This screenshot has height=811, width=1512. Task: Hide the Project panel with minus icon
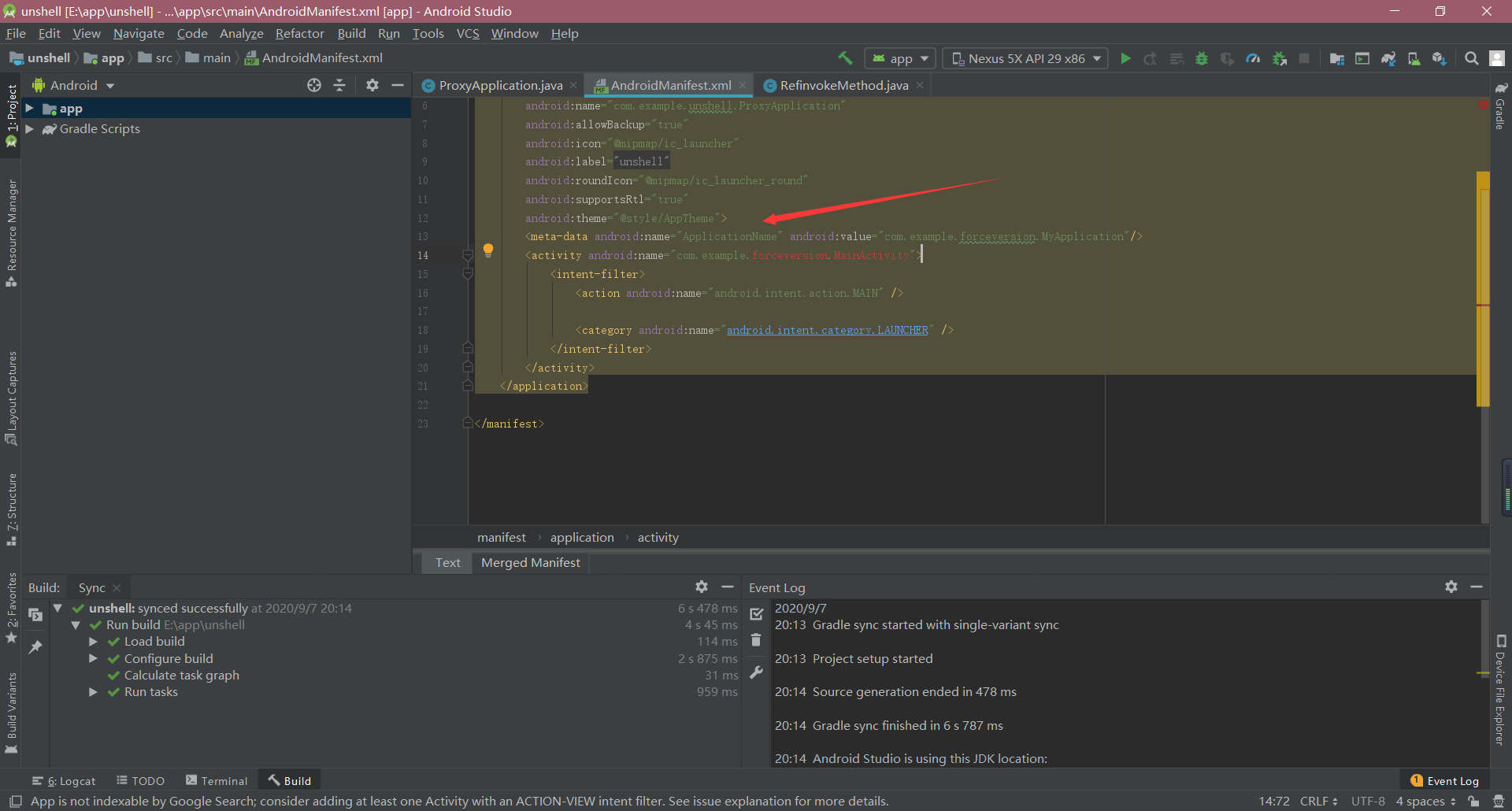click(398, 85)
